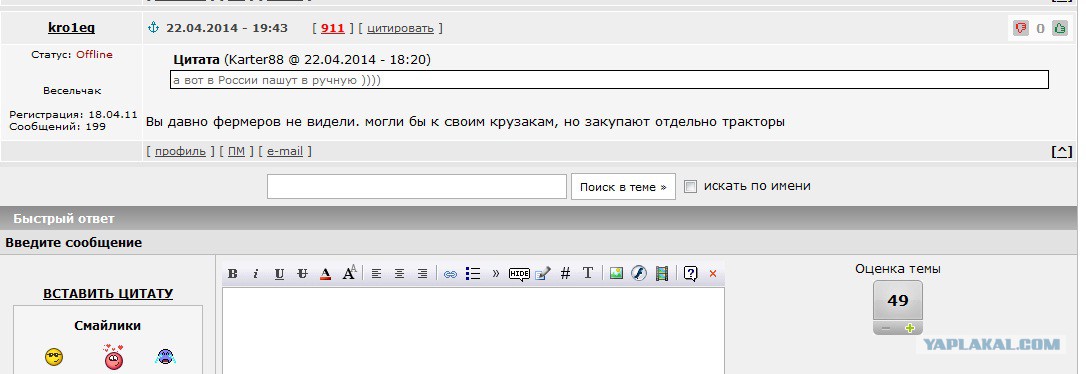Click the 'Offline' status text
Screen dimensions: 1086x374
pyautogui.click(x=94, y=55)
